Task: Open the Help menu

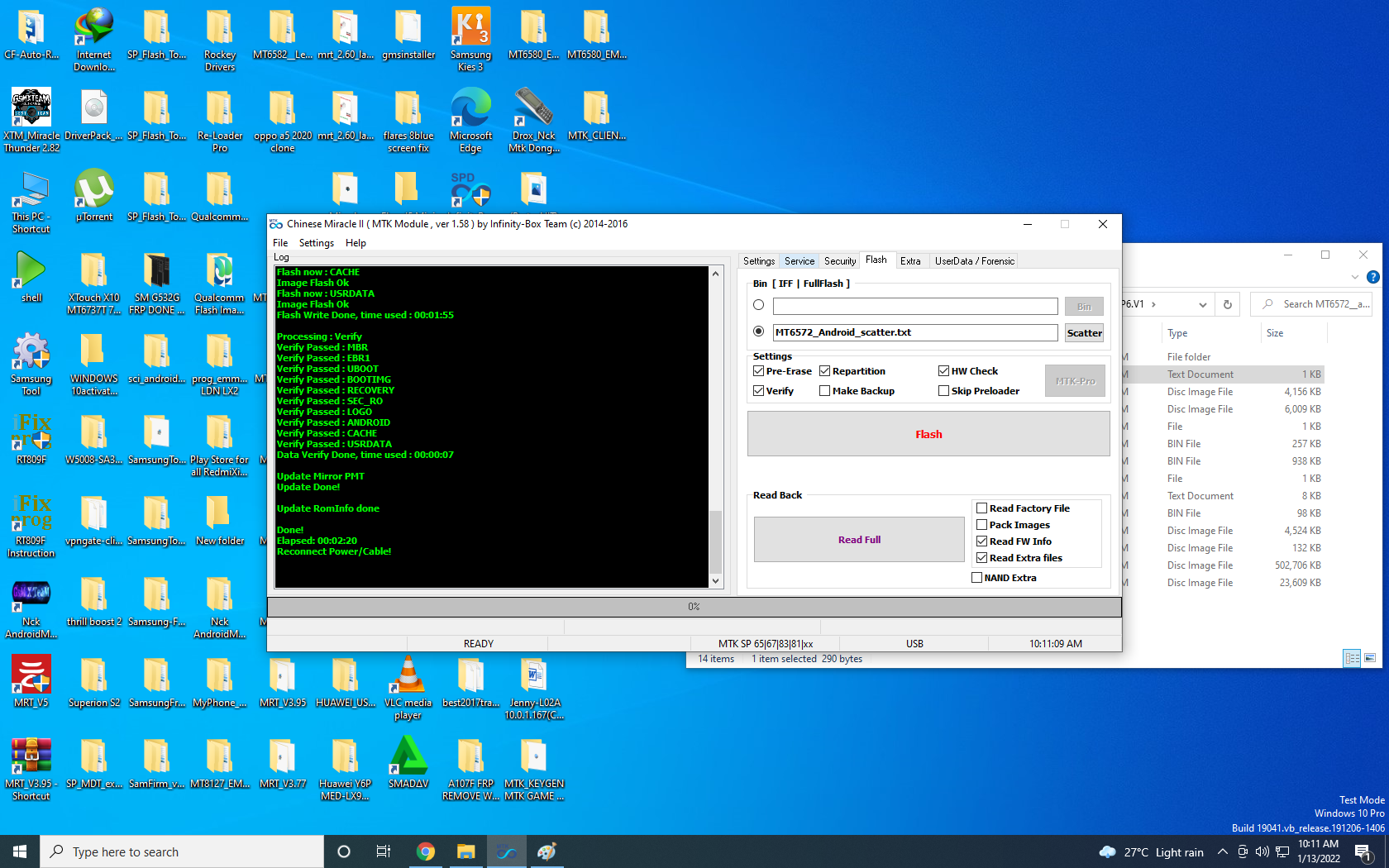Action: (356, 243)
